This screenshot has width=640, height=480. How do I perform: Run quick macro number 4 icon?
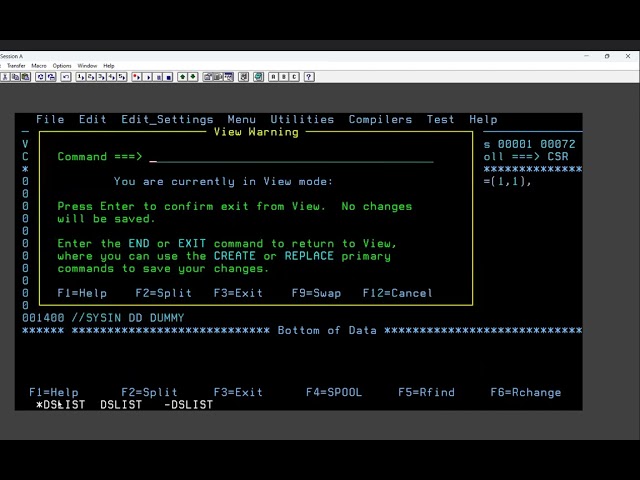[111, 77]
